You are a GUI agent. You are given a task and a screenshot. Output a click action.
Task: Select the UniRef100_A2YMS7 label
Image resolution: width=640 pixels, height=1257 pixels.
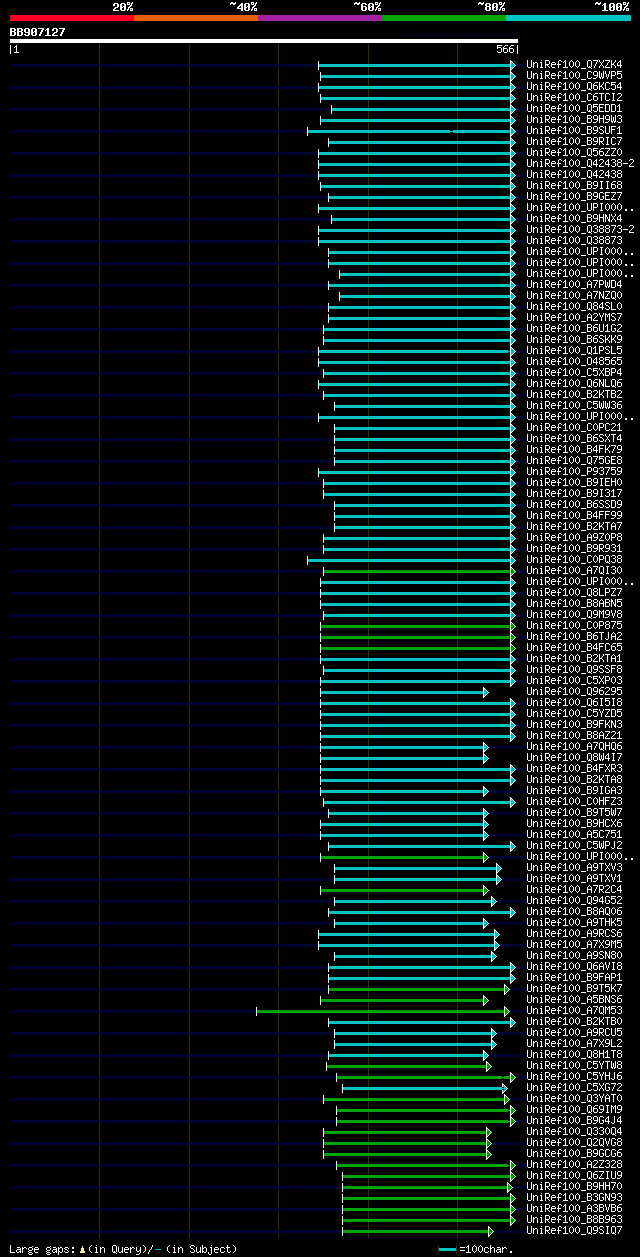pos(574,318)
